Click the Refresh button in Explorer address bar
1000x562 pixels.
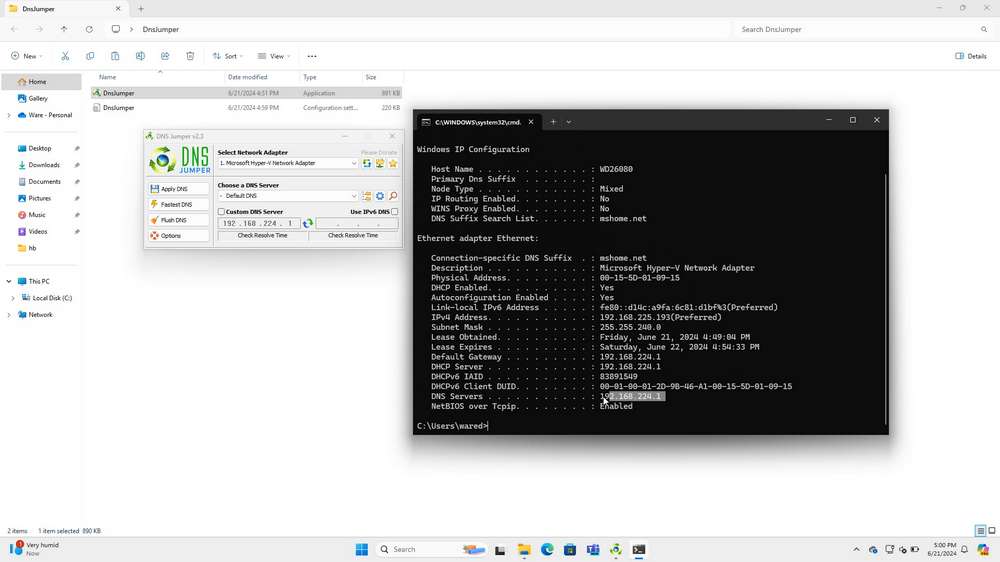pyautogui.click(x=89, y=29)
